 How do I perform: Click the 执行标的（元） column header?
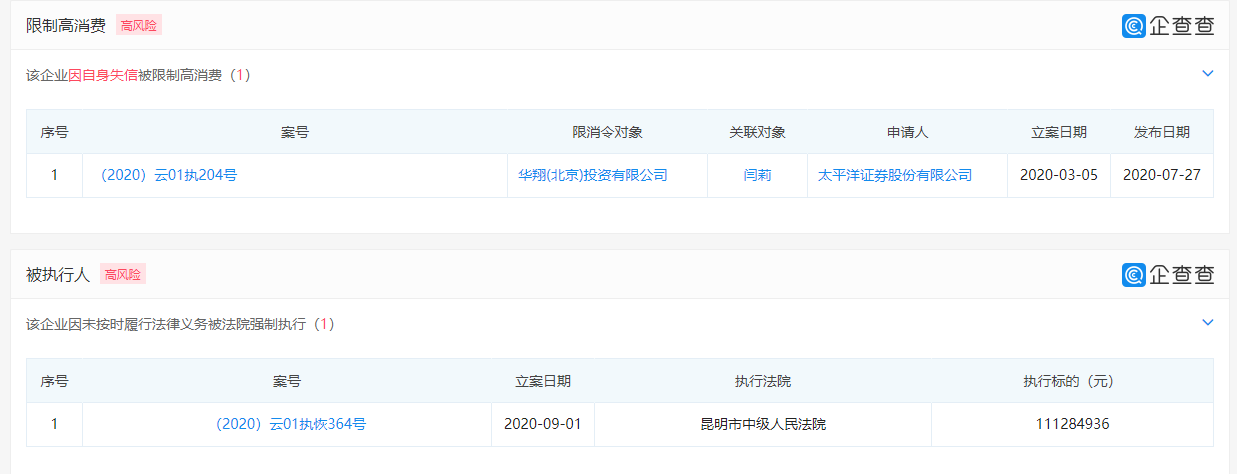point(1072,381)
